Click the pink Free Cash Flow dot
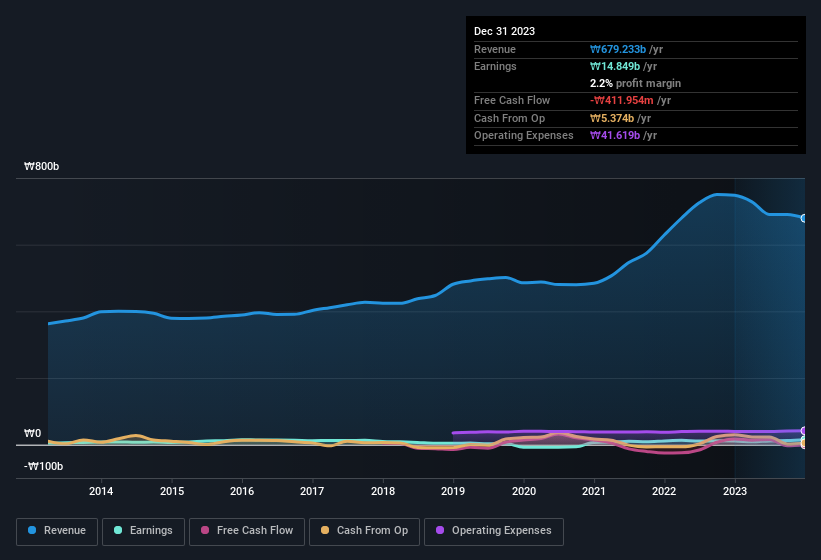 coord(205,530)
